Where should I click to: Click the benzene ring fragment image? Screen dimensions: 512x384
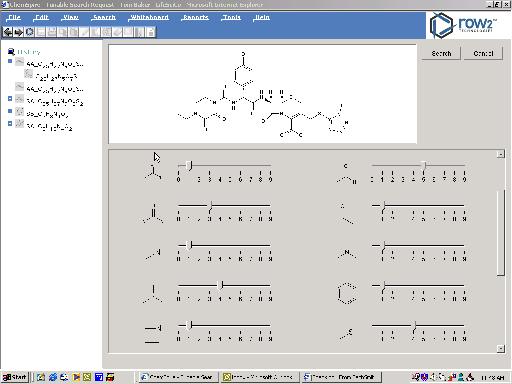(x=347, y=293)
